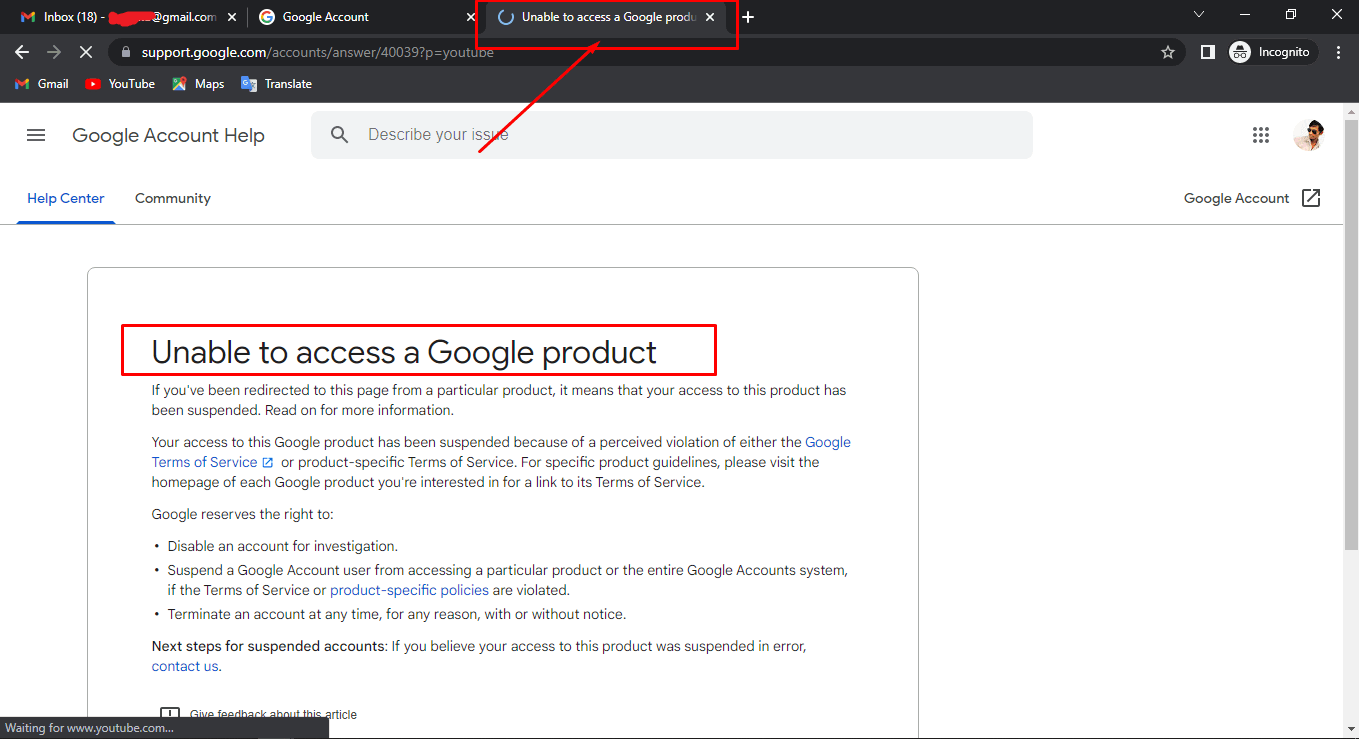Close the Google Account tab
The width and height of the screenshot is (1359, 739).
[x=471, y=17]
